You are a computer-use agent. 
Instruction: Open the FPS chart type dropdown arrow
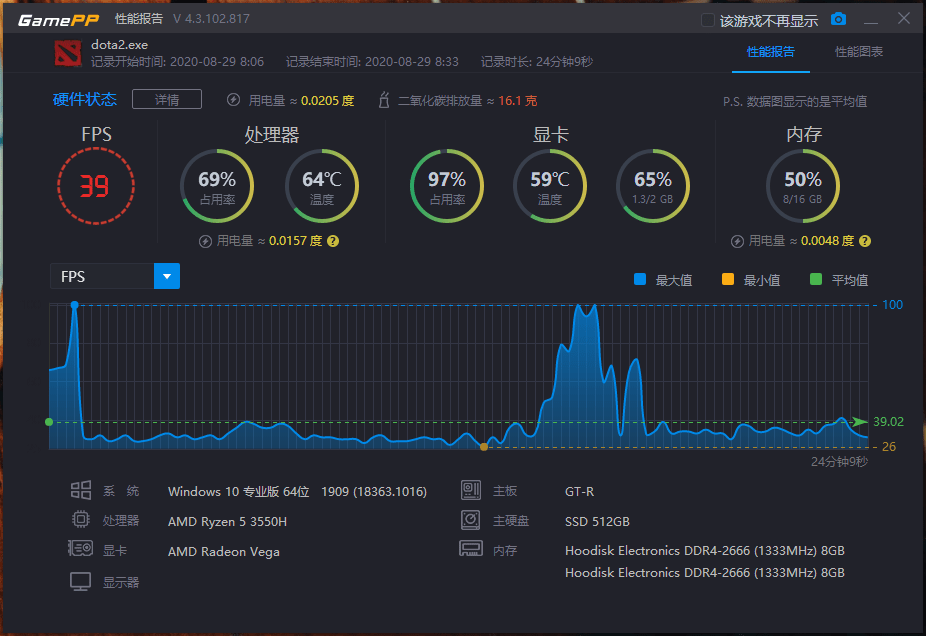(x=167, y=276)
